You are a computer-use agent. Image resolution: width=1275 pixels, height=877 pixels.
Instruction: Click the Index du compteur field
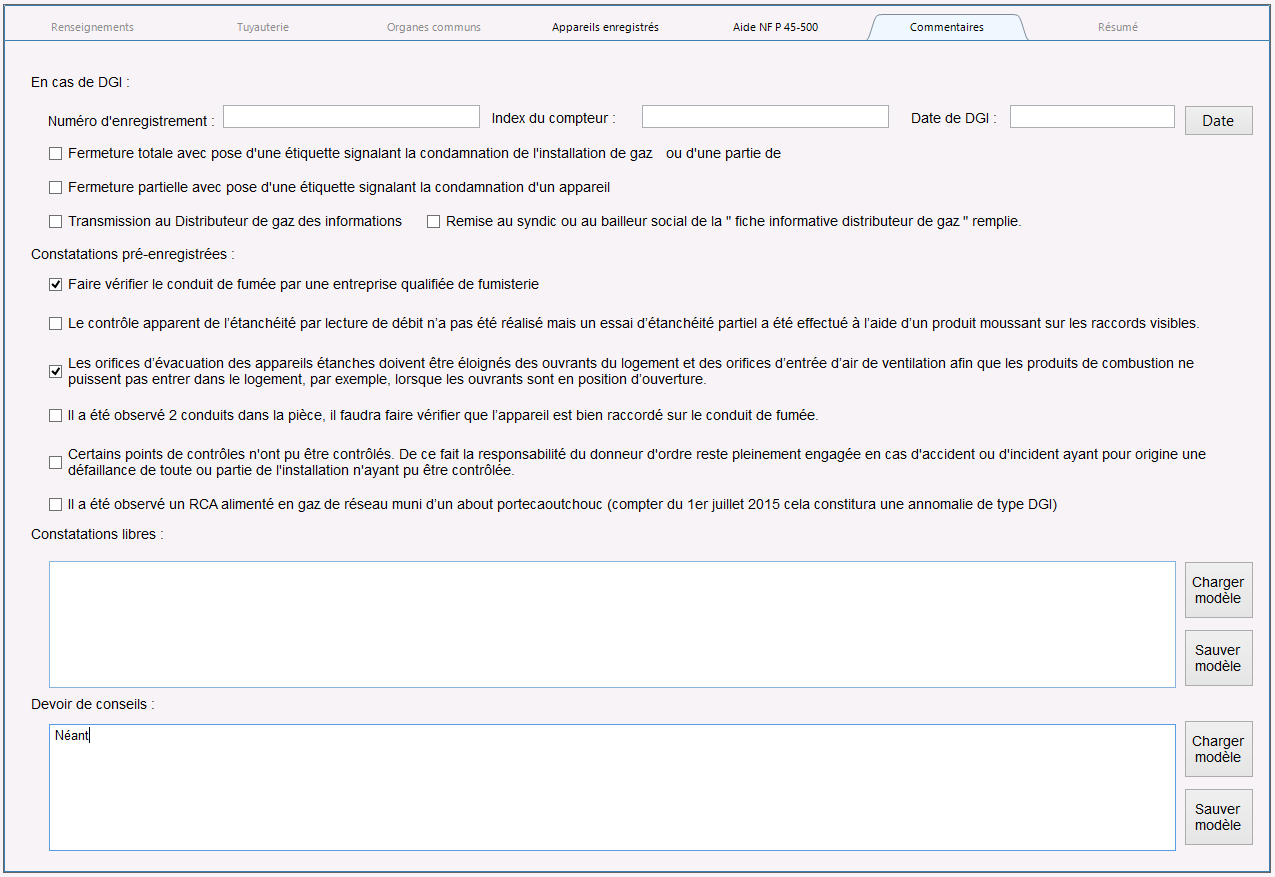[x=765, y=117]
